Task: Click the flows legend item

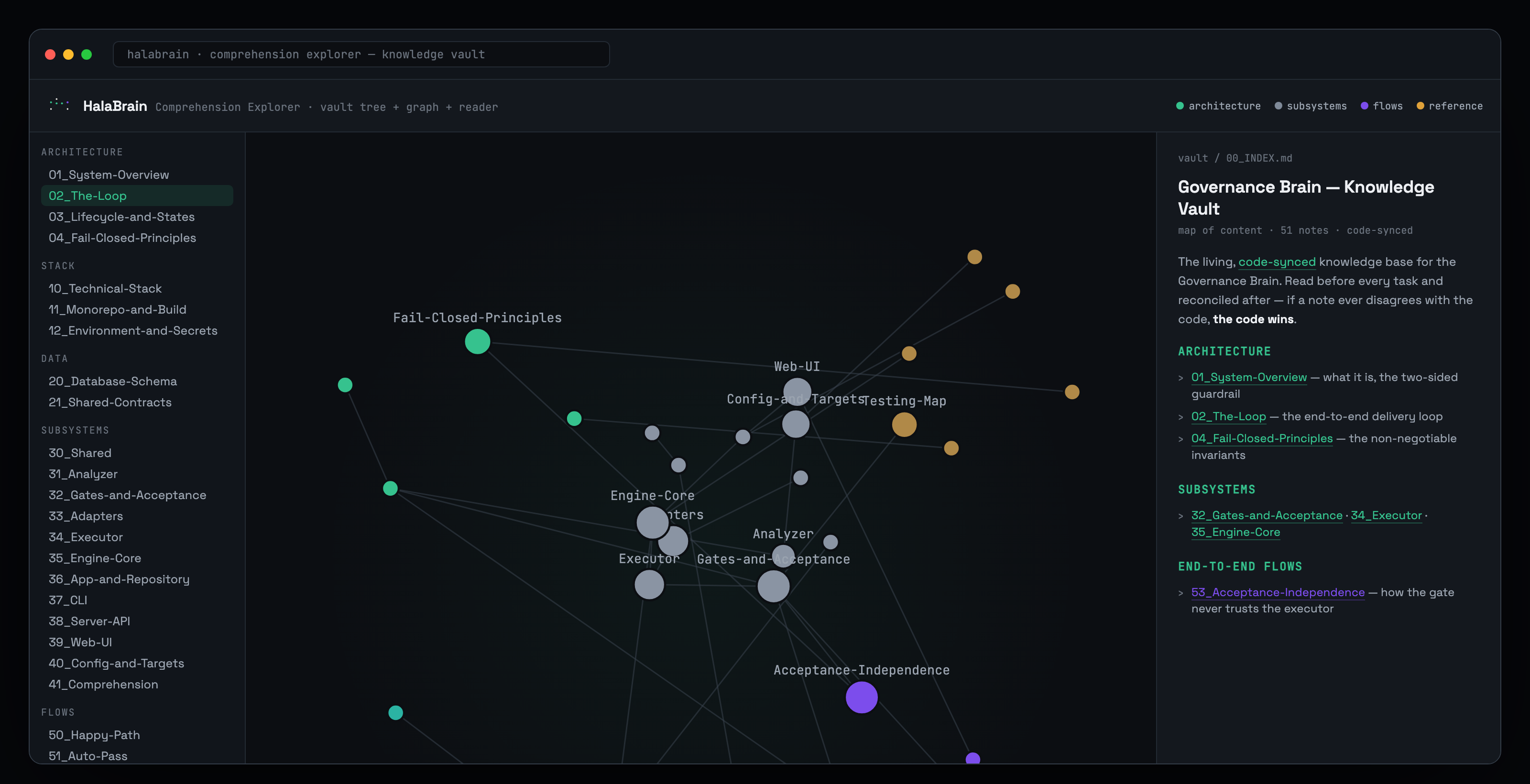Action: pos(1381,106)
